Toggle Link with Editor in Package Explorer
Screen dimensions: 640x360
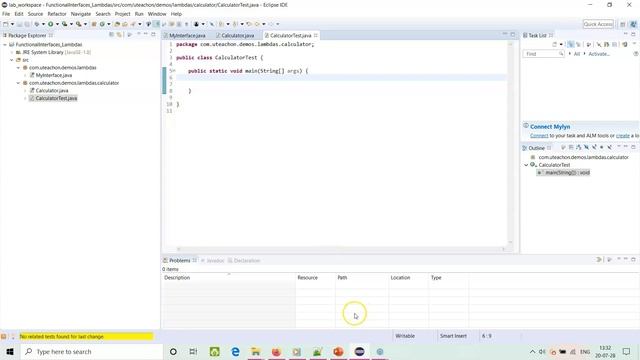click(119, 35)
